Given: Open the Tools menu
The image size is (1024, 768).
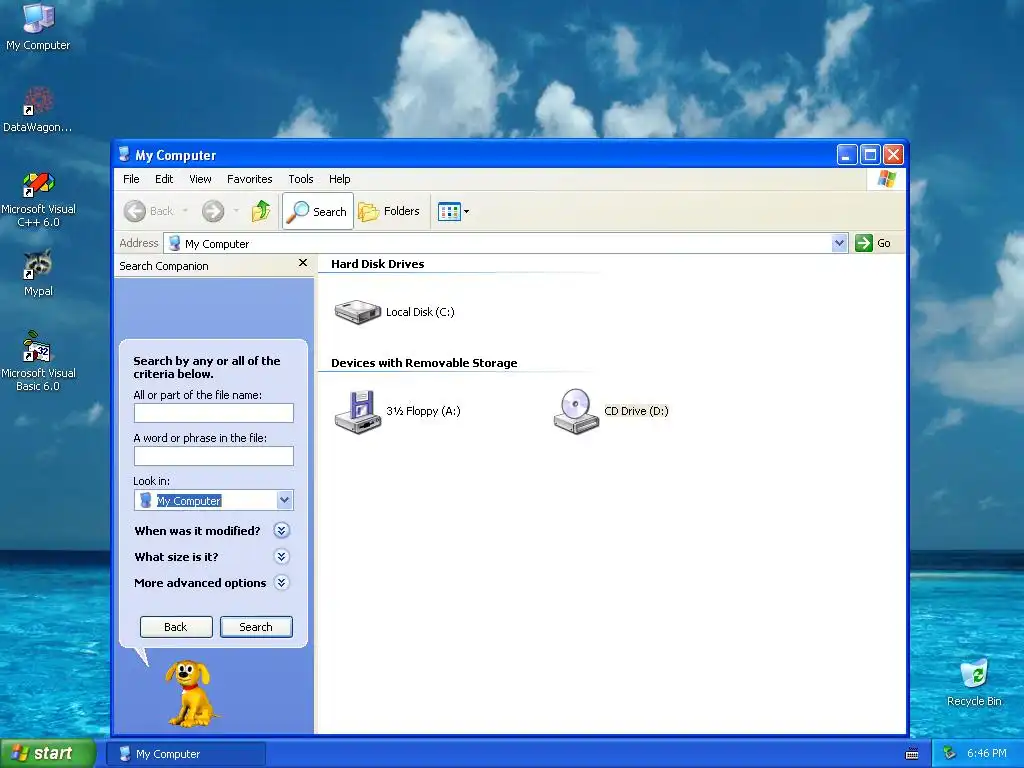Looking at the screenshot, I should tap(300, 179).
